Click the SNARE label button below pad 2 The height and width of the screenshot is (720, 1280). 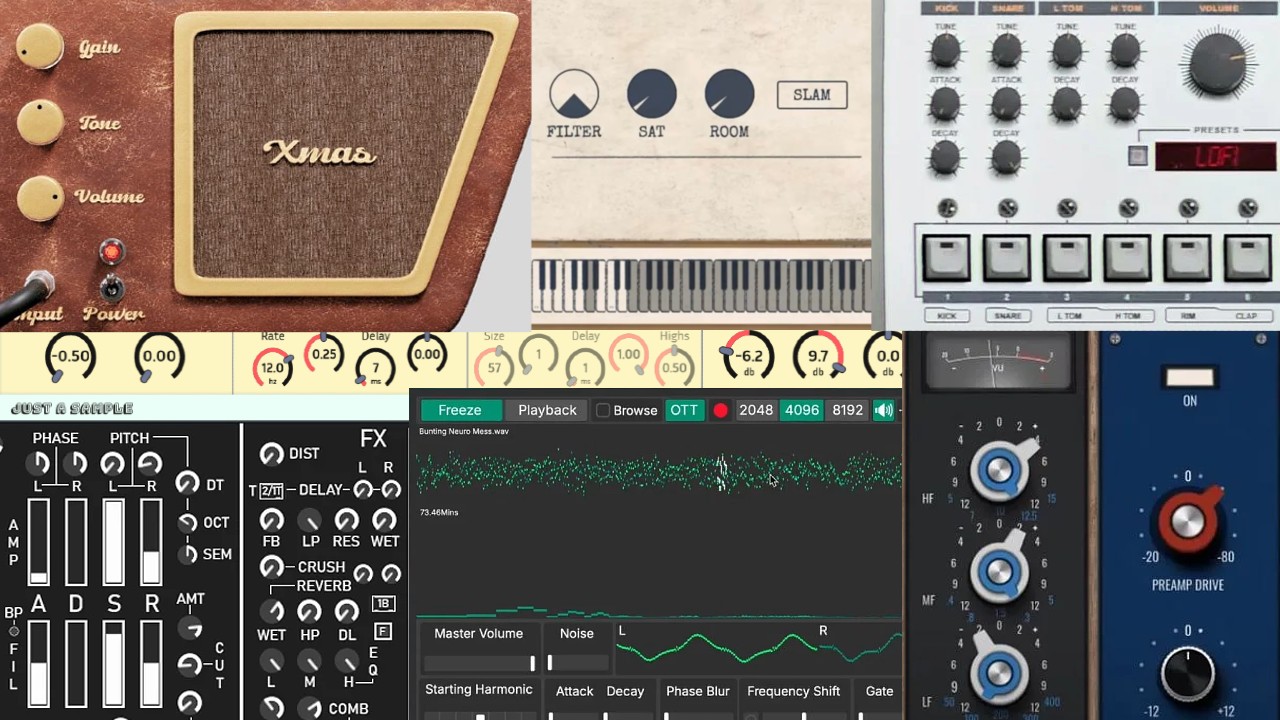pos(1008,316)
